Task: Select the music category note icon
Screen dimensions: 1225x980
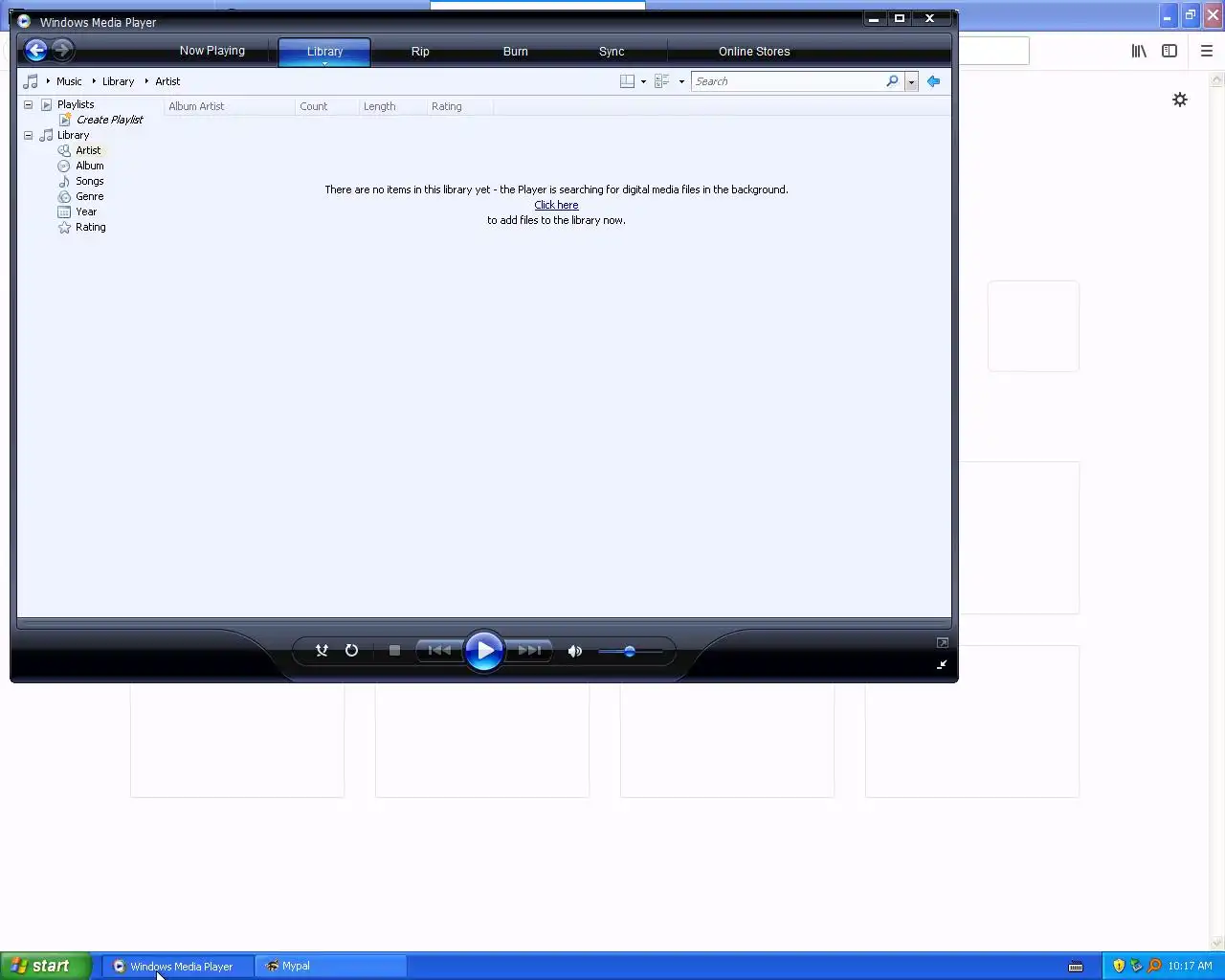Action: [31, 81]
